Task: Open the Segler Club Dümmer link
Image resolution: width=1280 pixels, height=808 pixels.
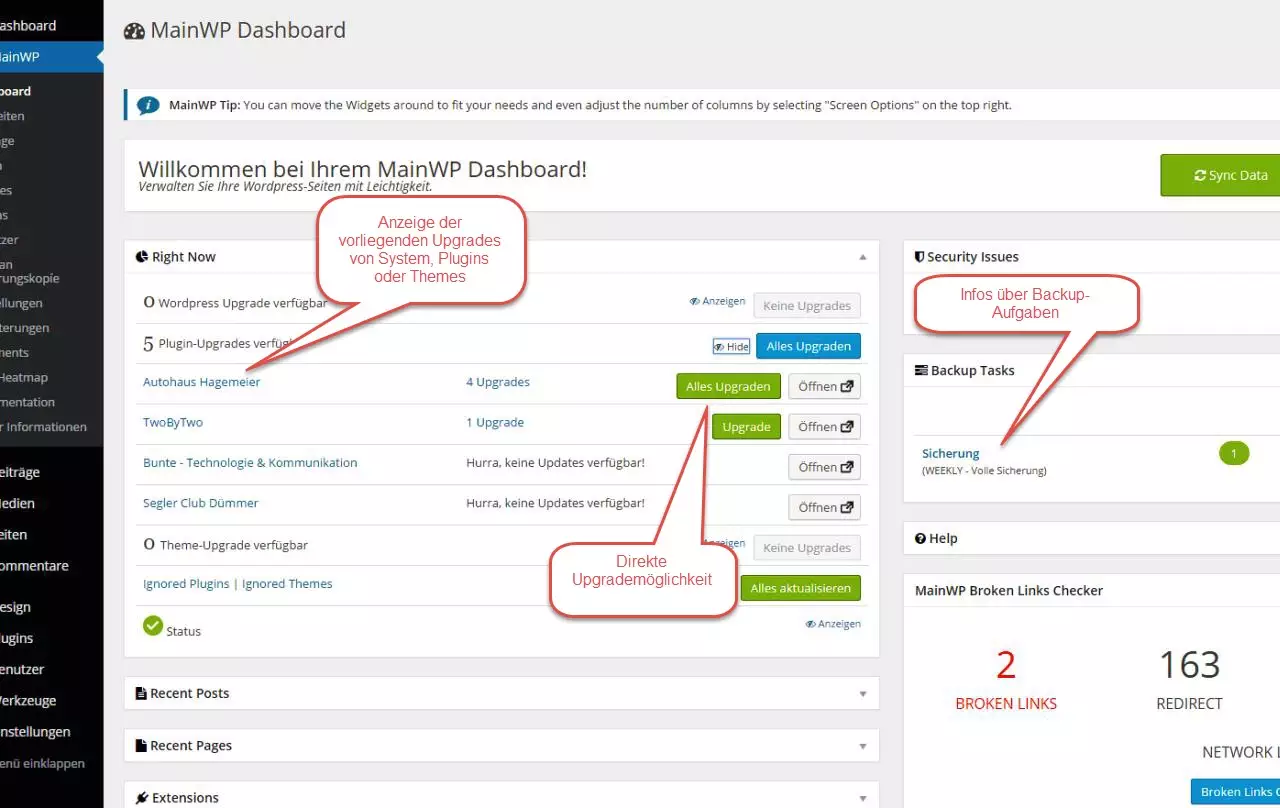Action: (x=201, y=503)
